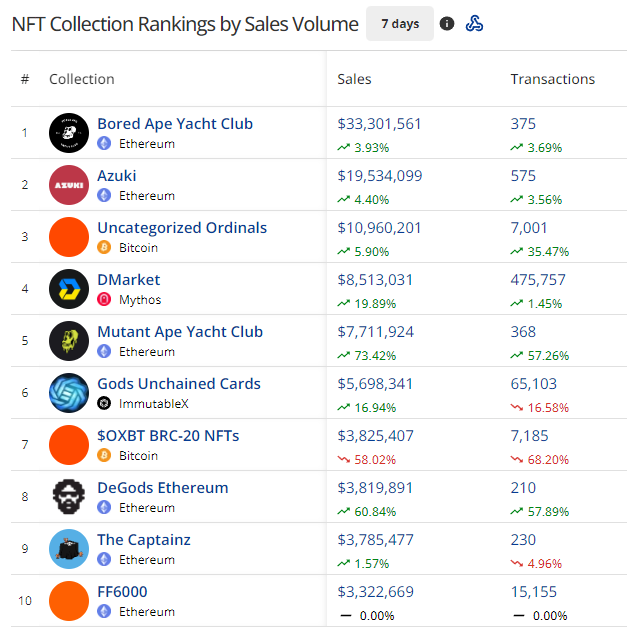The height and width of the screenshot is (627, 627).
Task: Click the orange FF6000 collection circle
Action: click(x=69, y=601)
